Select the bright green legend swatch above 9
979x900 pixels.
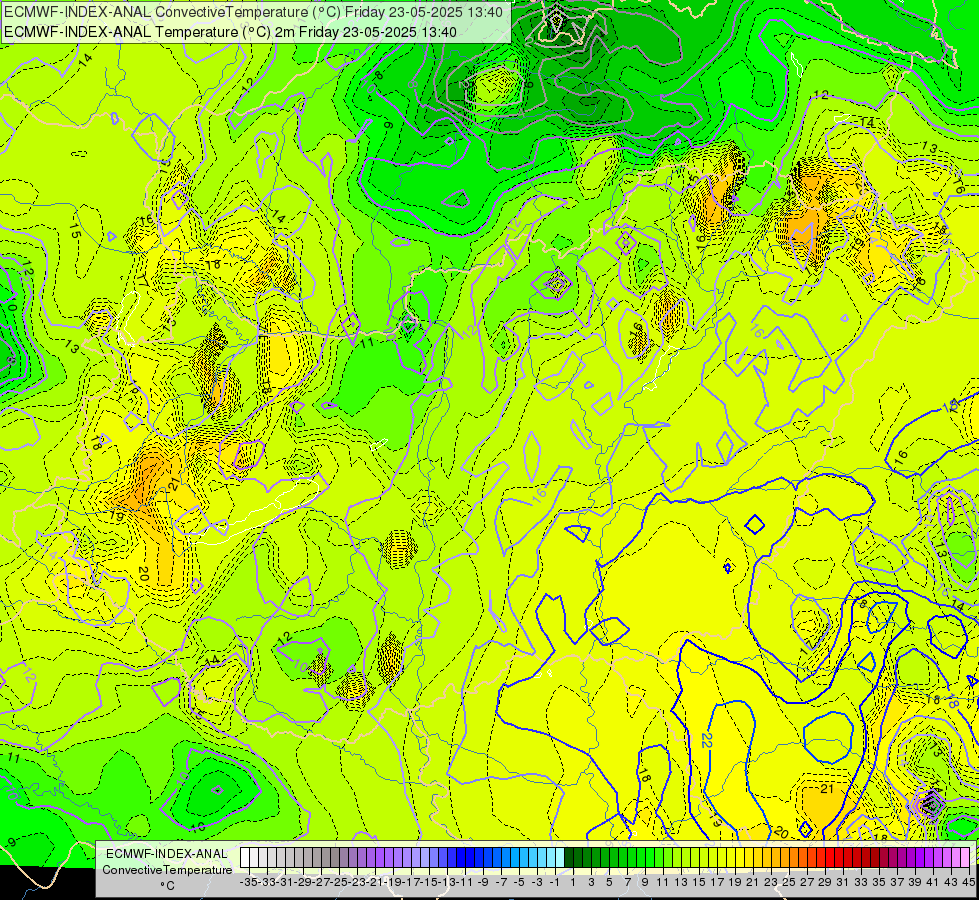tap(641, 857)
